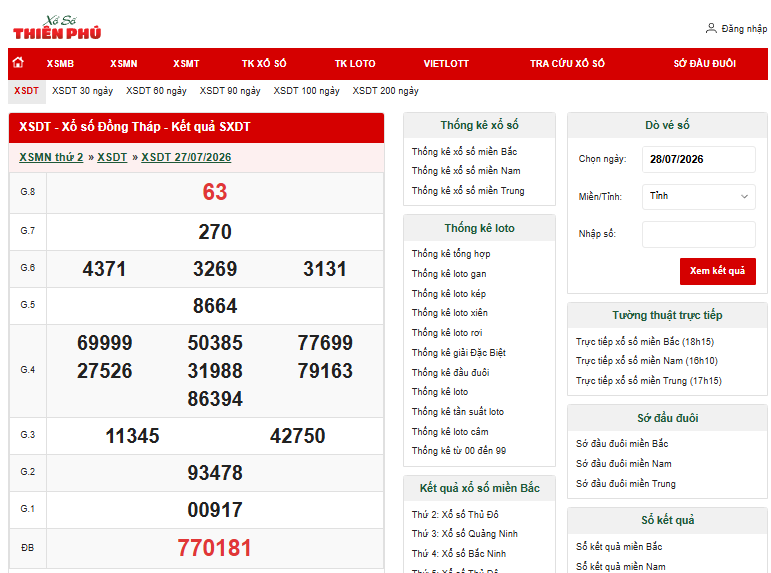Open Thống kê tổng hợp link
This screenshot has width=771, height=573.
coord(450,254)
